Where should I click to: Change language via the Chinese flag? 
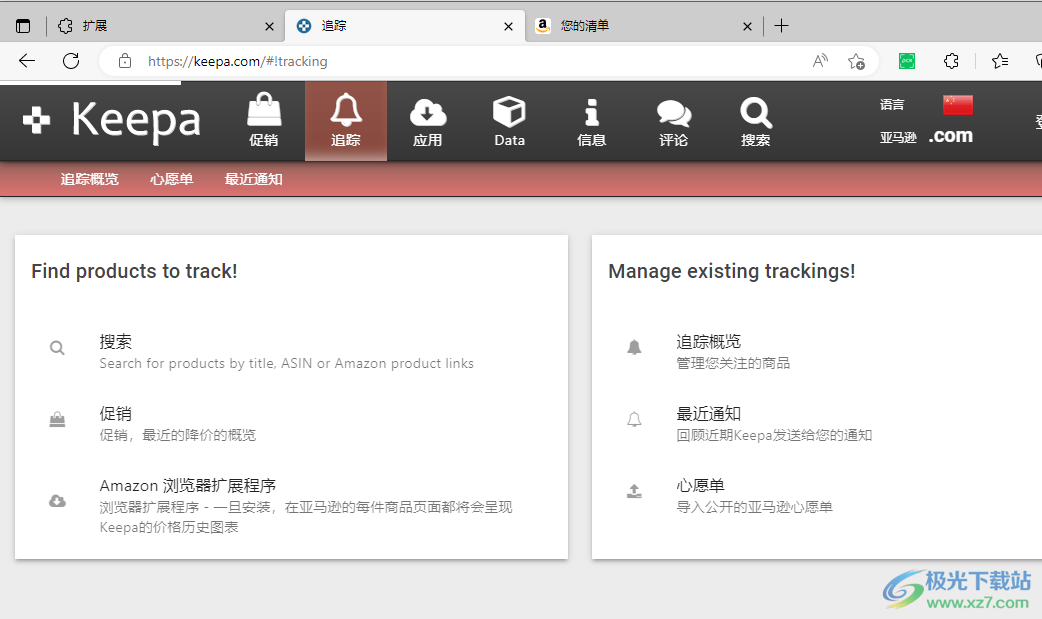pyautogui.click(x=958, y=104)
